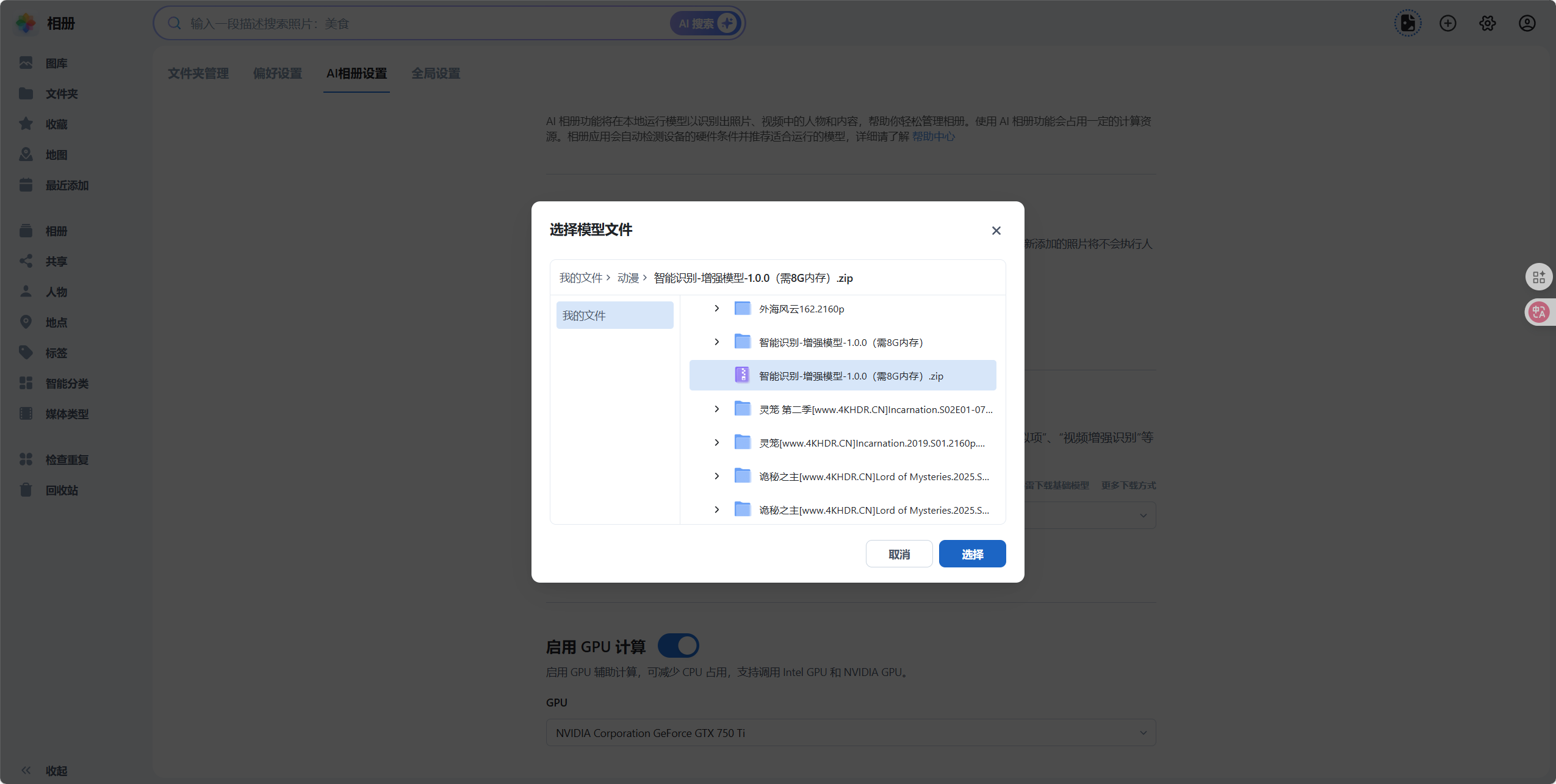
Task: Open 人物 in the sidebar
Action: click(56, 292)
